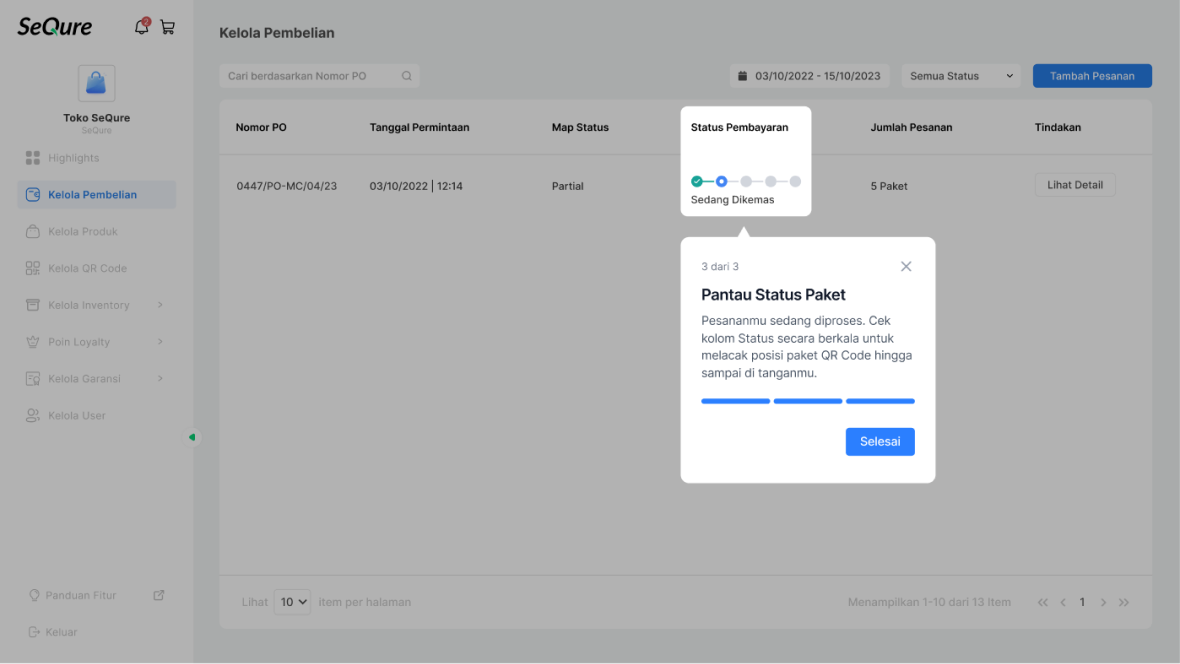Click the Tambah Pesanan button

coord(1092,76)
